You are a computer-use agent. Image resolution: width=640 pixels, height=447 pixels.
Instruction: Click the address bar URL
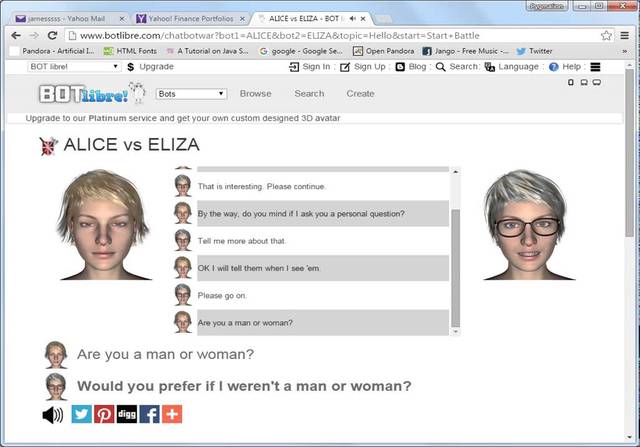280,36
